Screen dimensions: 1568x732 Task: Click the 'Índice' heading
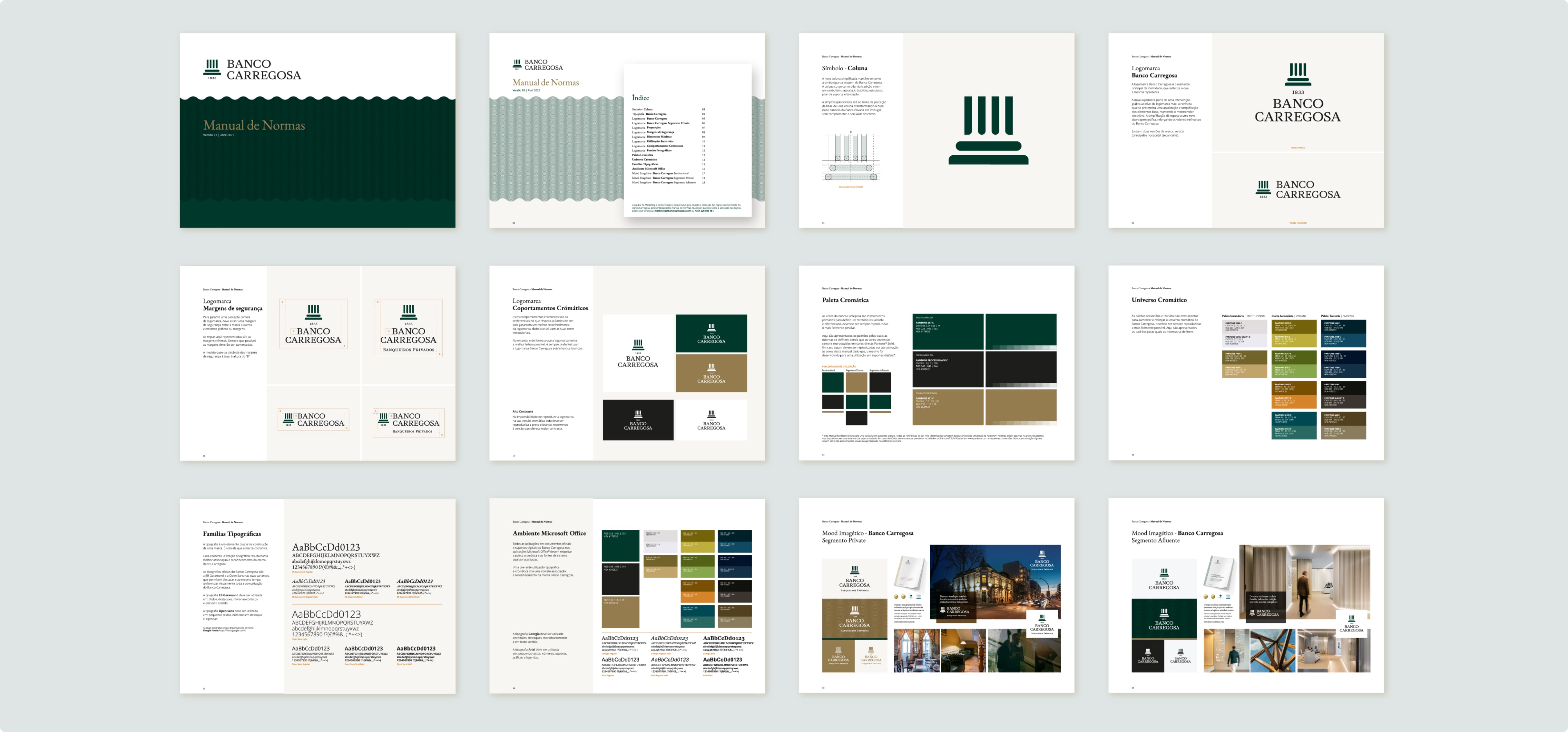coord(640,97)
